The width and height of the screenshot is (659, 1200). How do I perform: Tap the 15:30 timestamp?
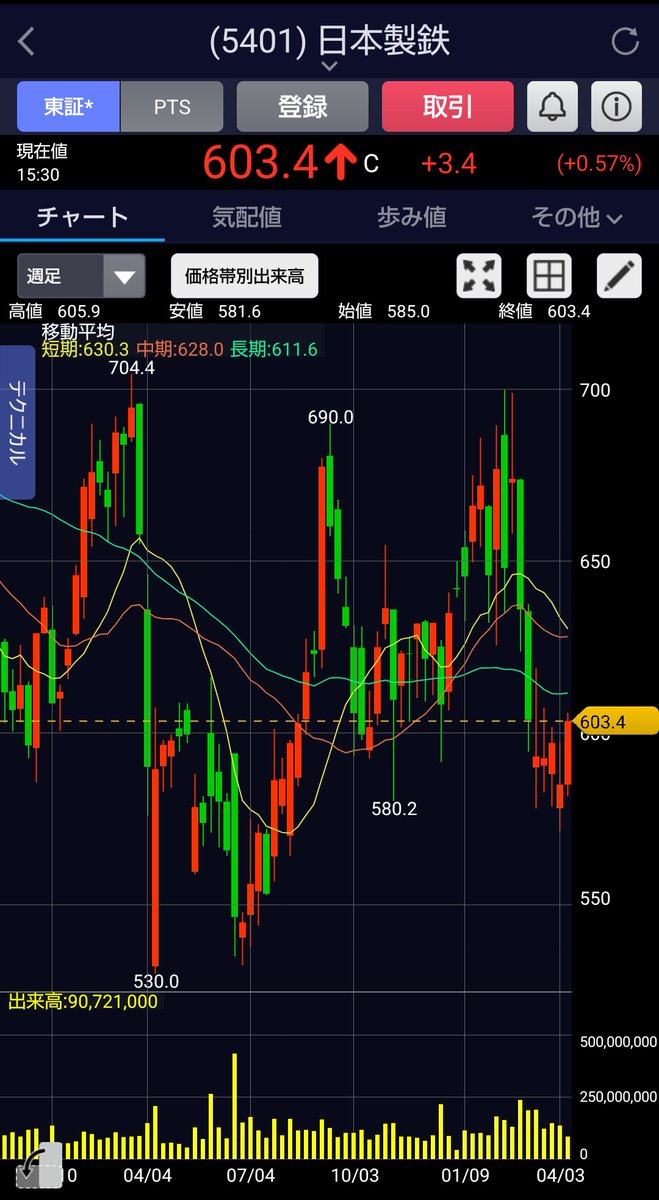(38, 173)
